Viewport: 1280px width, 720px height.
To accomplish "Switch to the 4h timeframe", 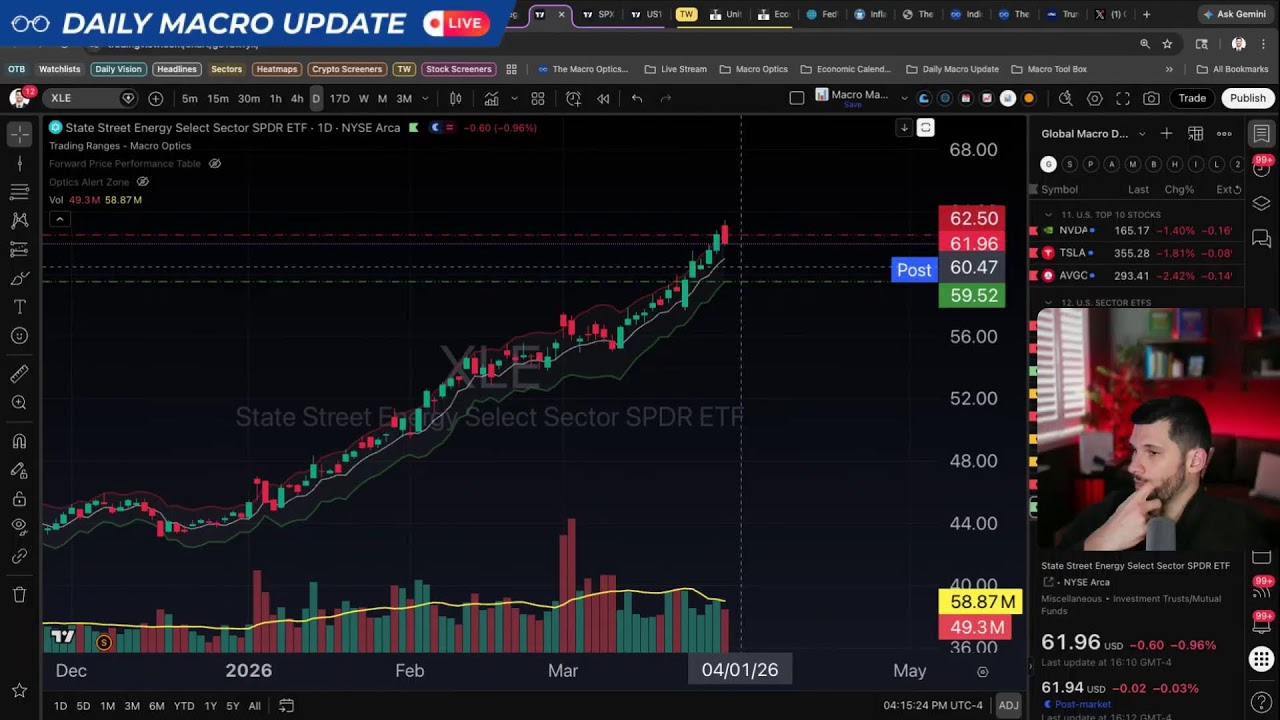I will [x=297, y=98].
